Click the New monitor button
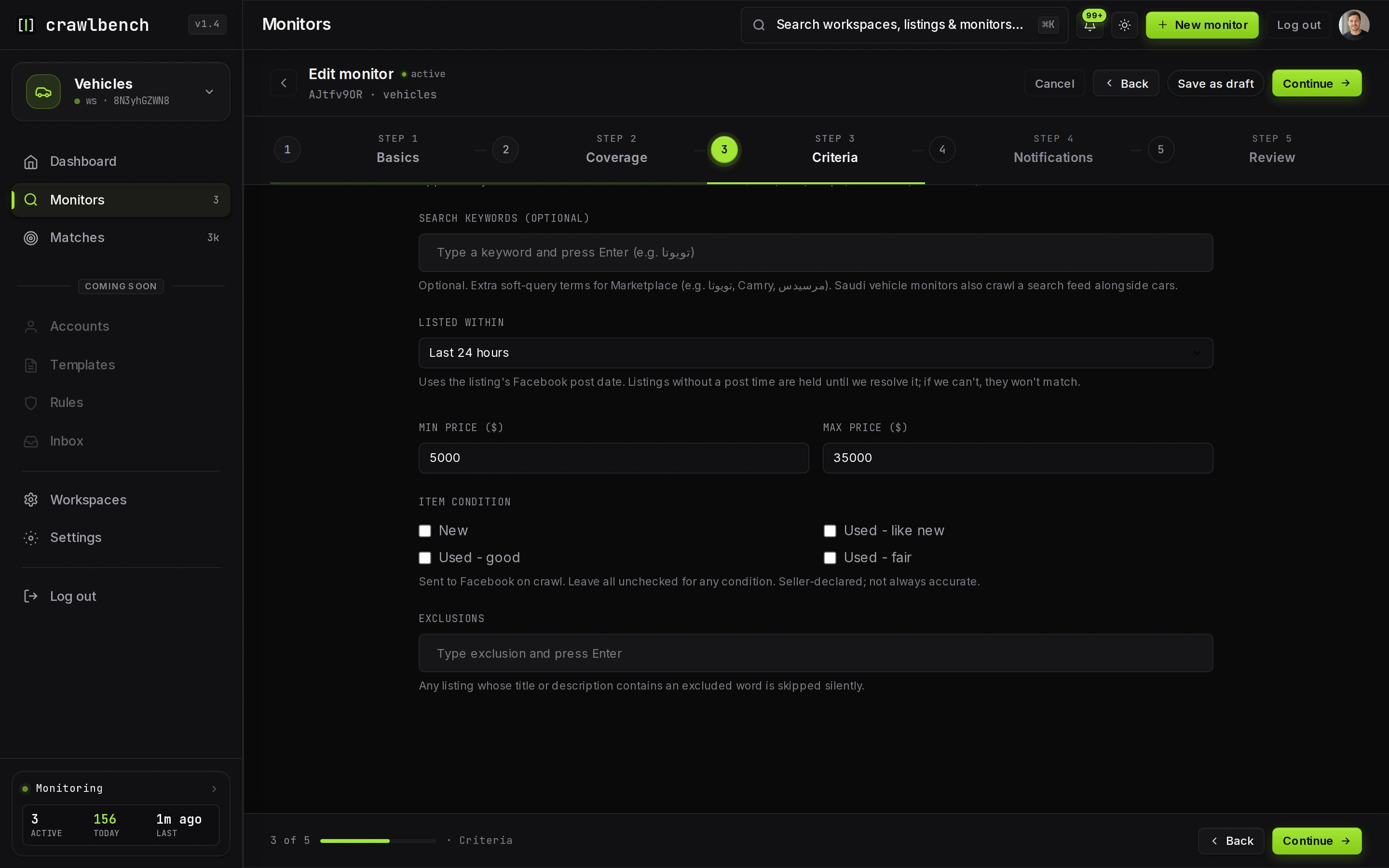This screenshot has height=868, width=1389. point(1202,25)
